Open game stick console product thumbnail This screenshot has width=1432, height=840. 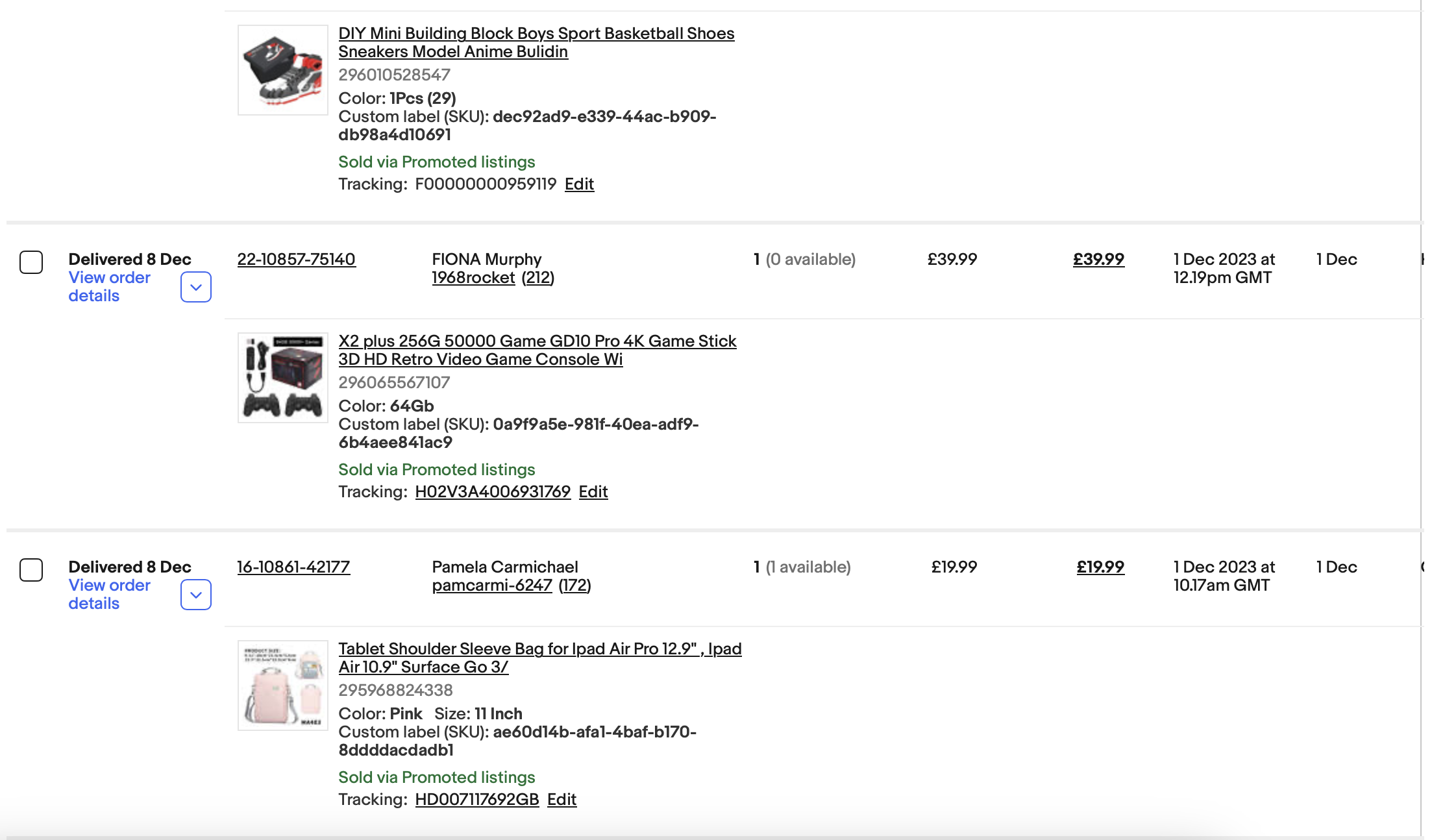(283, 378)
